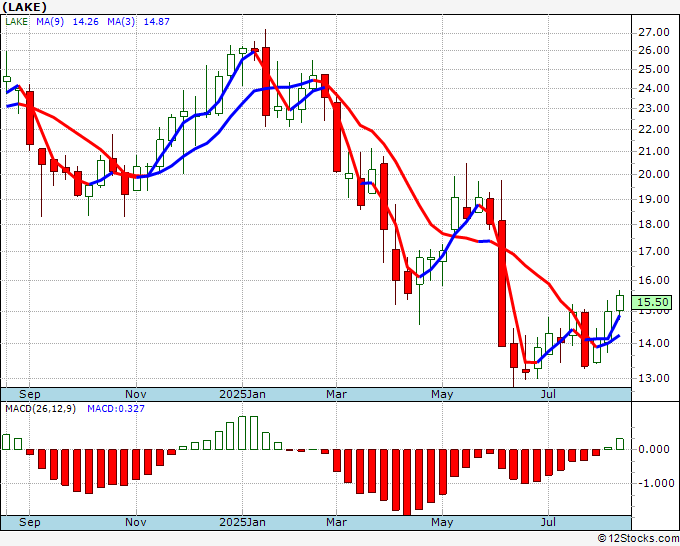Click Sep on the price chart date axis
The image size is (680, 546).
click(x=29, y=394)
